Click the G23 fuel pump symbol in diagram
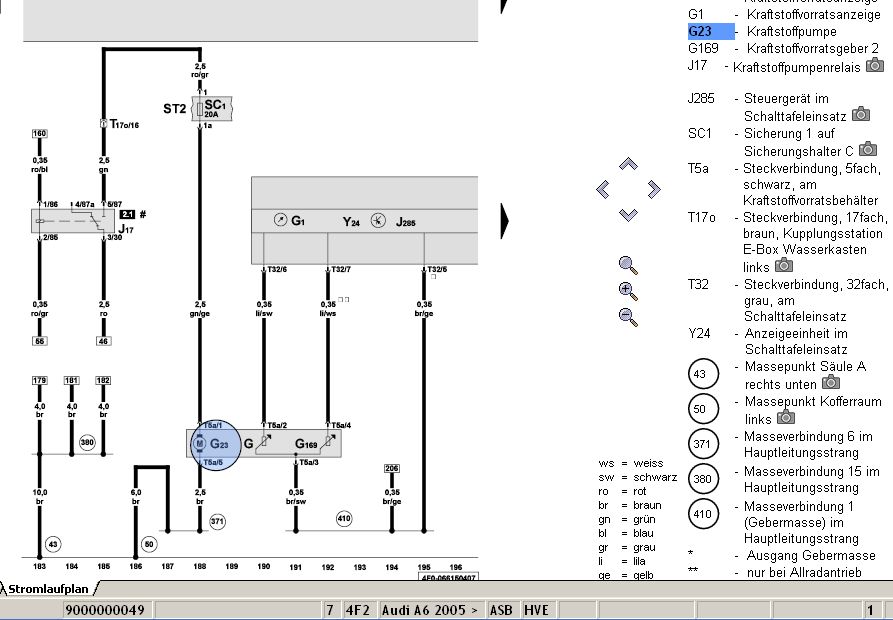Screen dimensions: 893x620 [216, 443]
